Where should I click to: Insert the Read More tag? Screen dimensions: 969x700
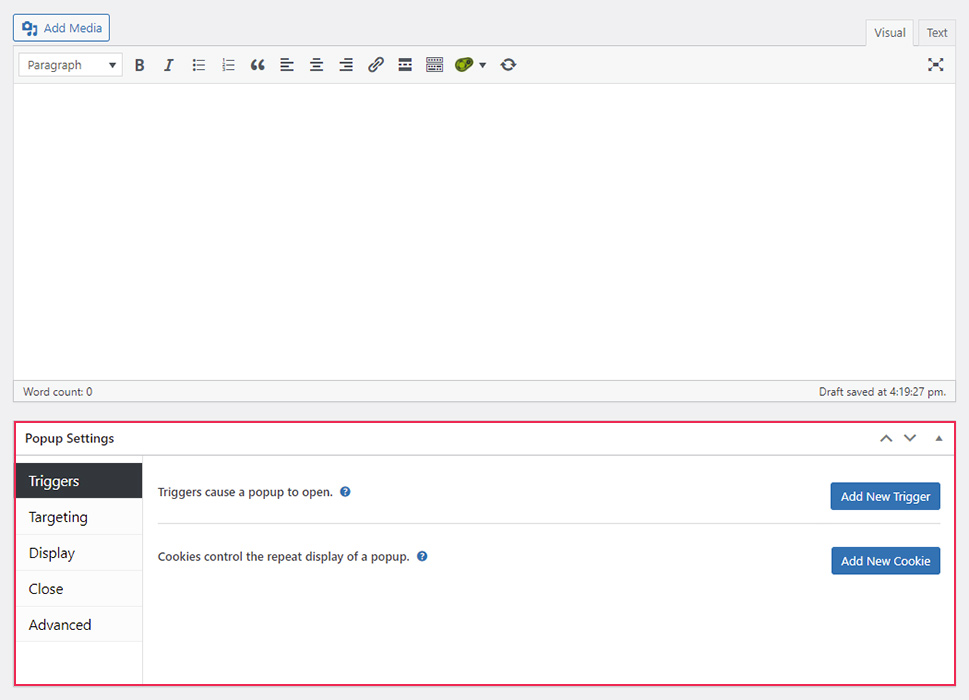click(405, 64)
